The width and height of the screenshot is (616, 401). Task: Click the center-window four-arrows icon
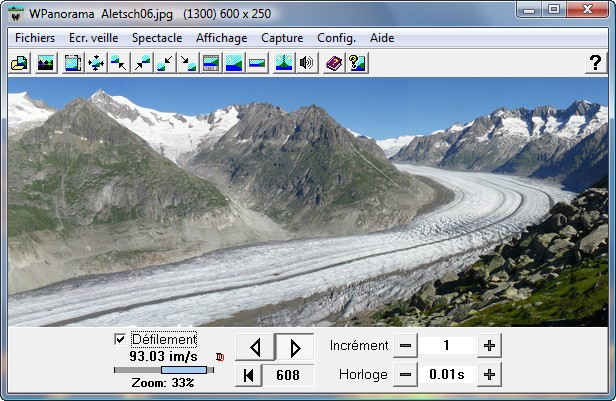(x=96, y=63)
